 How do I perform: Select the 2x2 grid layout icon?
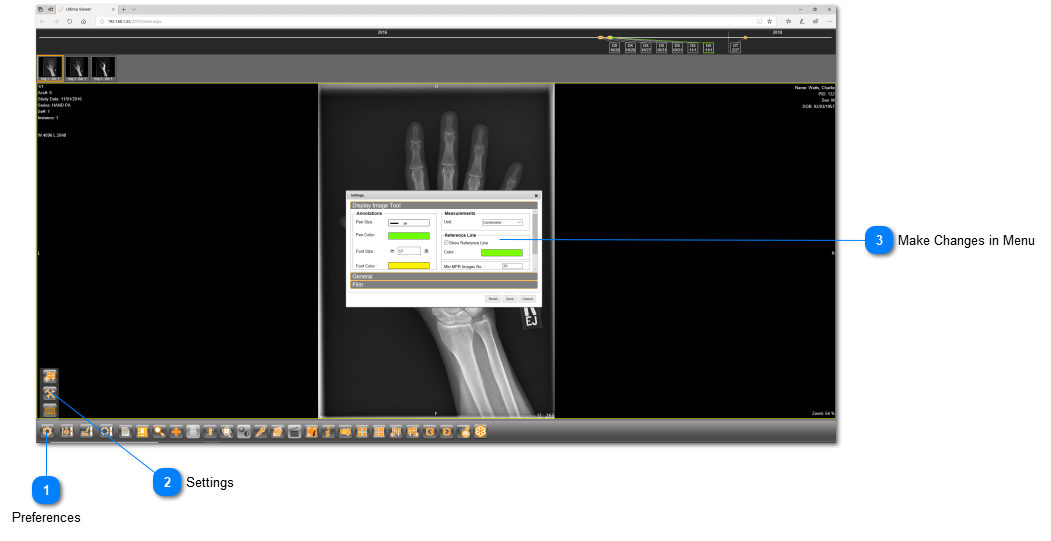pos(362,432)
